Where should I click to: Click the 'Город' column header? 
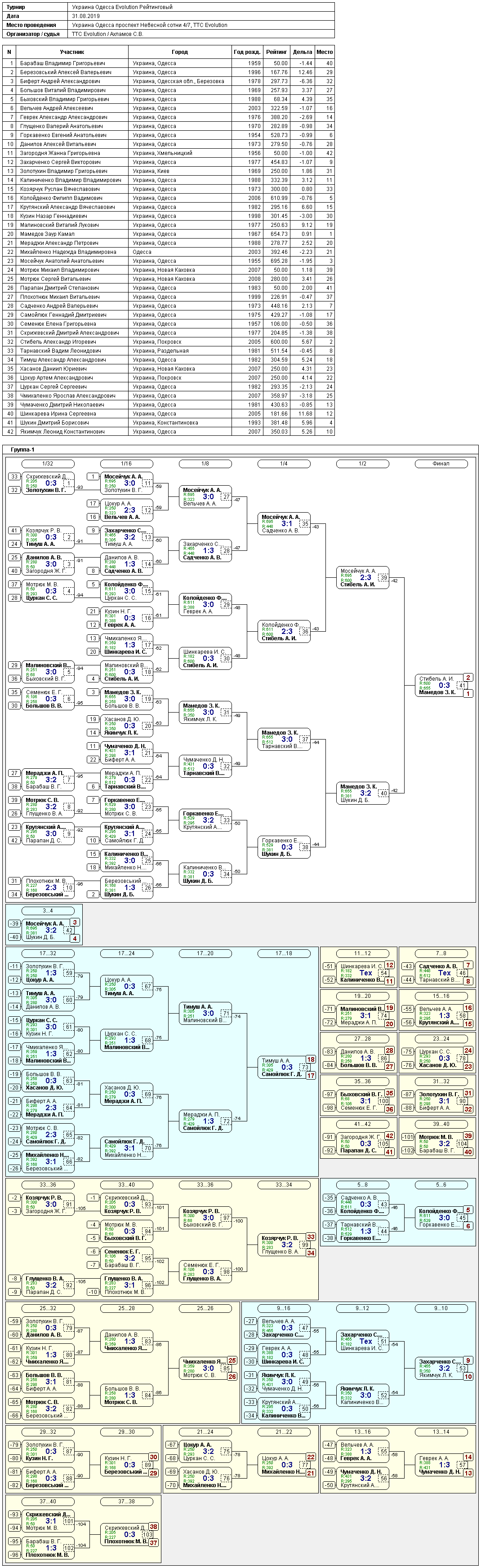coord(180,53)
